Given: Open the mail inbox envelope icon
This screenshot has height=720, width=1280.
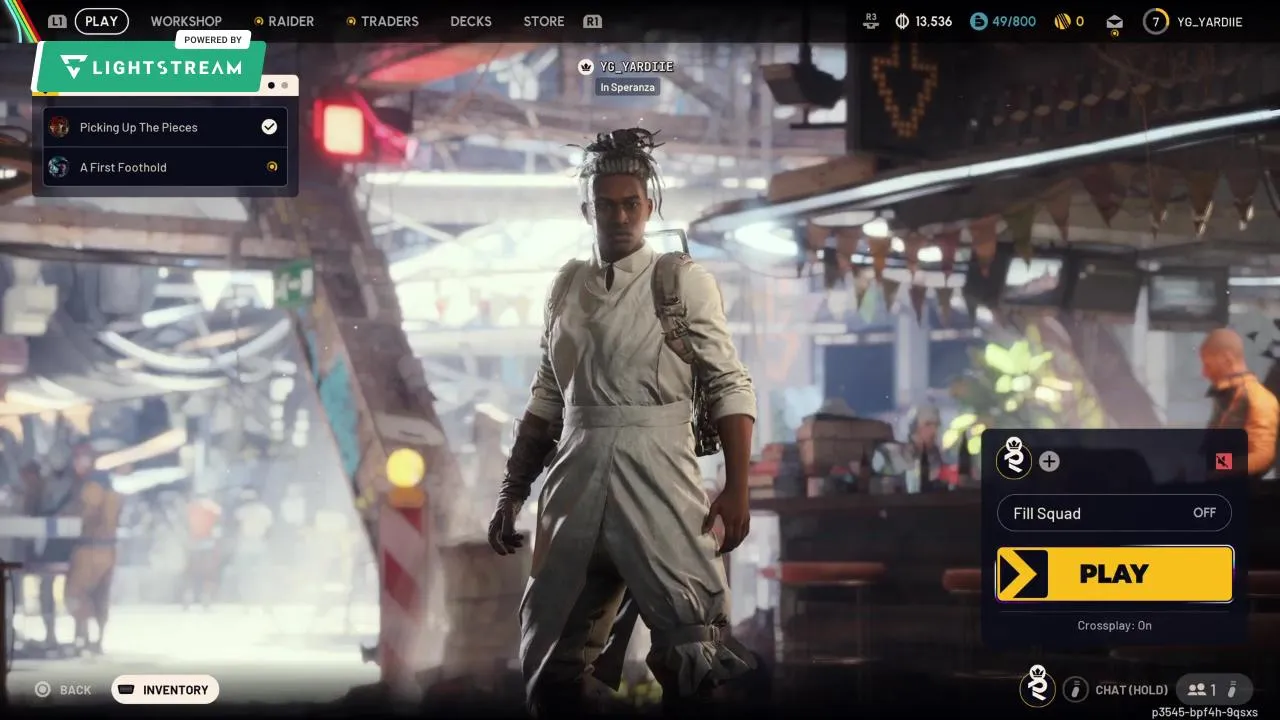Looking at the screenshot, I should pyautogui.click(x=1114, y=21).
